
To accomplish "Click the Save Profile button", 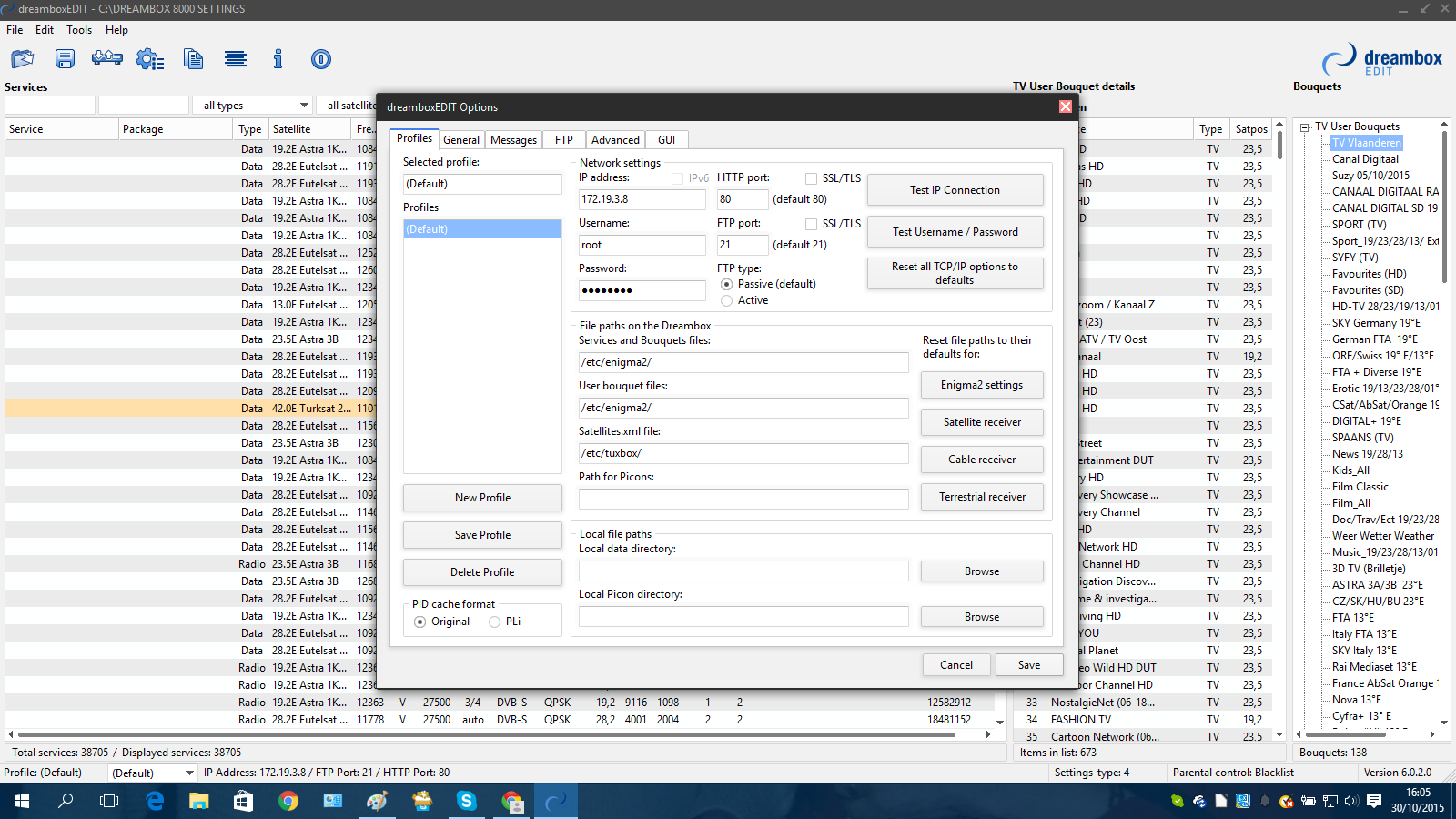I will pos(482,535).
